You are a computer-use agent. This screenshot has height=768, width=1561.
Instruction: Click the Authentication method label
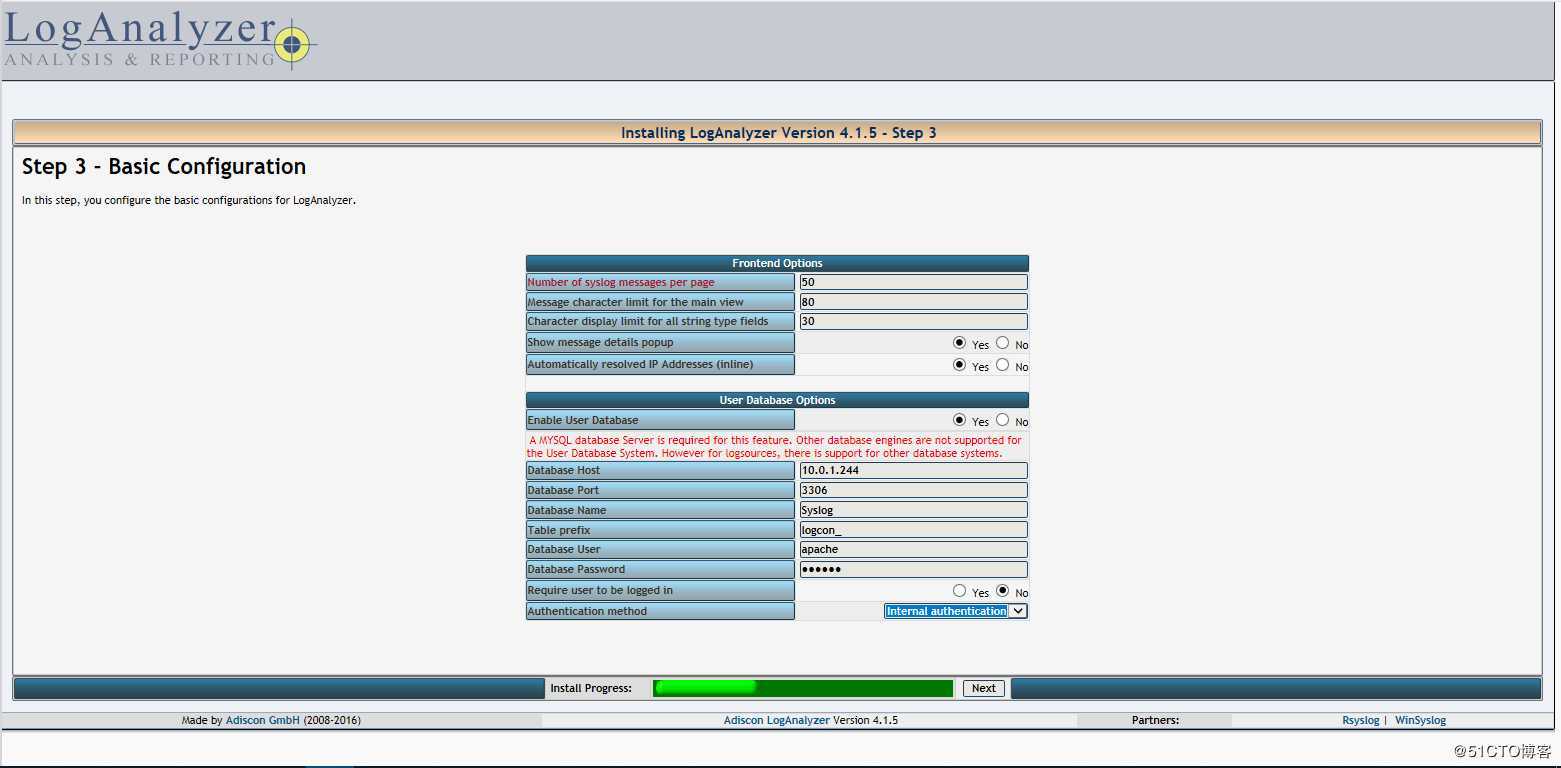pos(660,611)
